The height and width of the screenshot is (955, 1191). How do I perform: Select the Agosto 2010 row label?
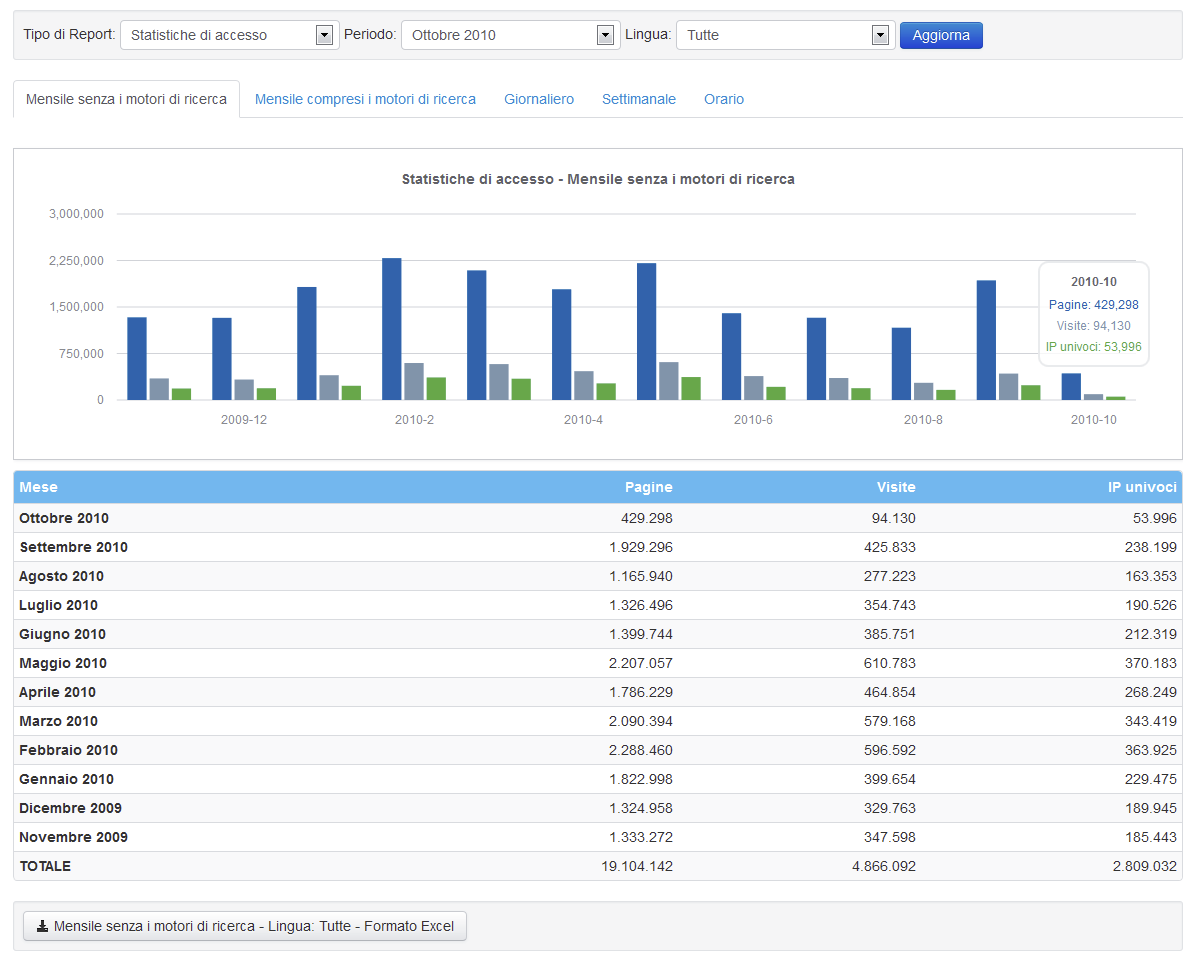pos(62,576)
